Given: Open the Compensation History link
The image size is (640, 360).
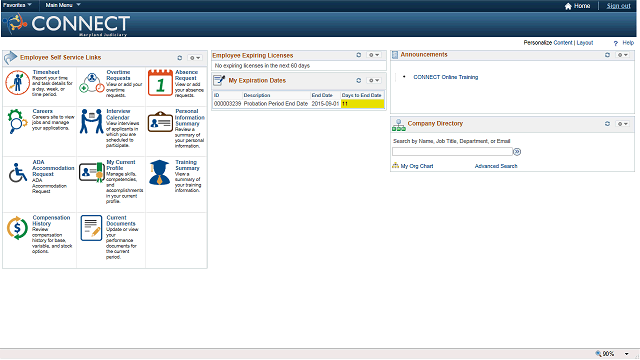Looking at the screenshot, I should [51, 221].
